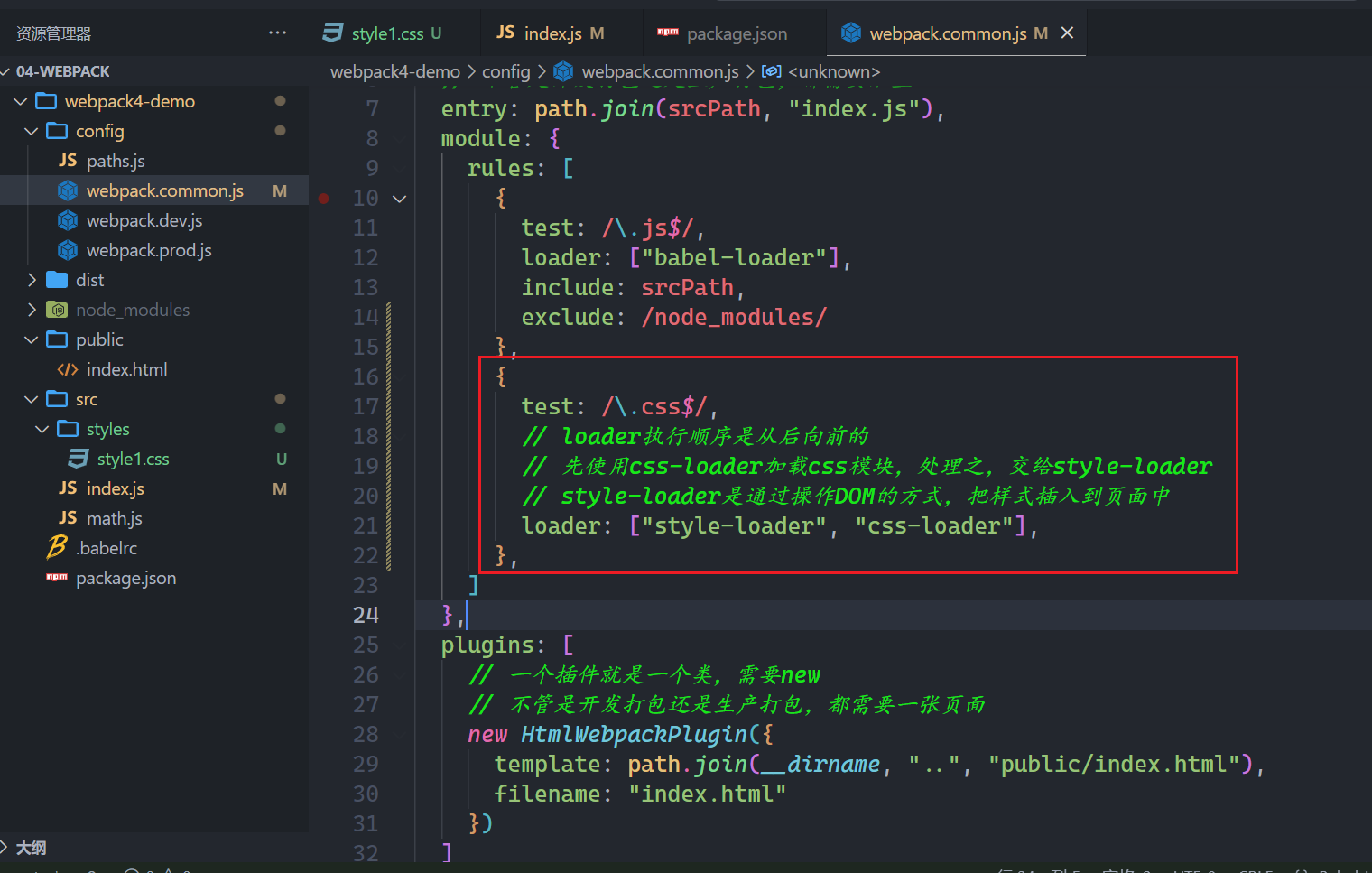Click the npm icon on package.json tab
1372x873 pixels.
(668, 32)
